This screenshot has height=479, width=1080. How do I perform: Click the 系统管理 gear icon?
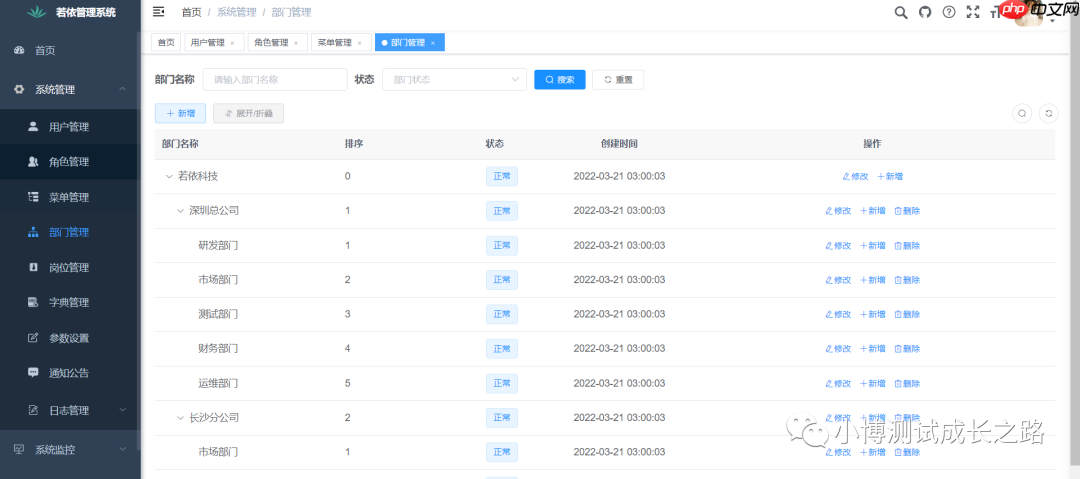[19, 90]
